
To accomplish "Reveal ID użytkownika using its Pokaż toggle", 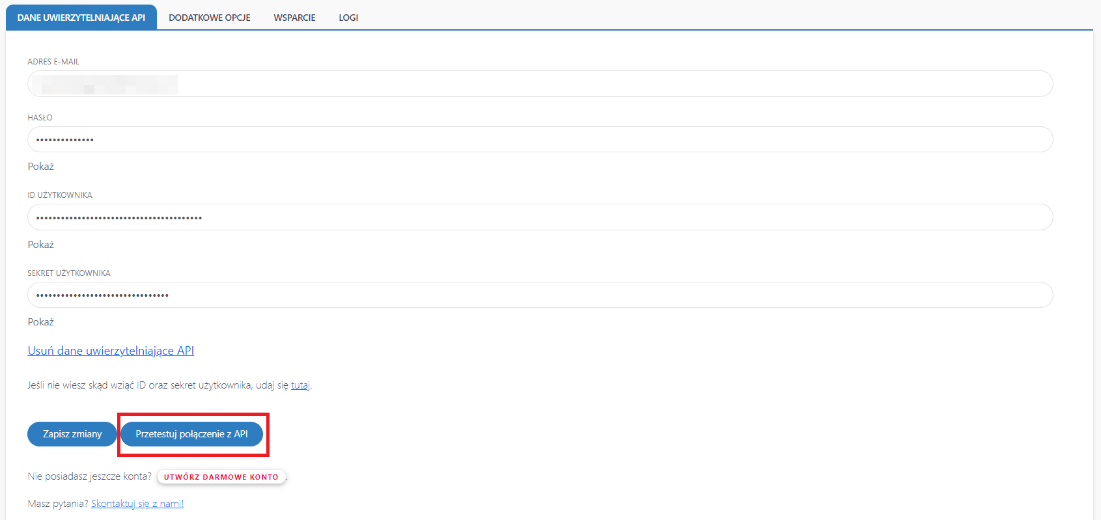I will 40,244.
